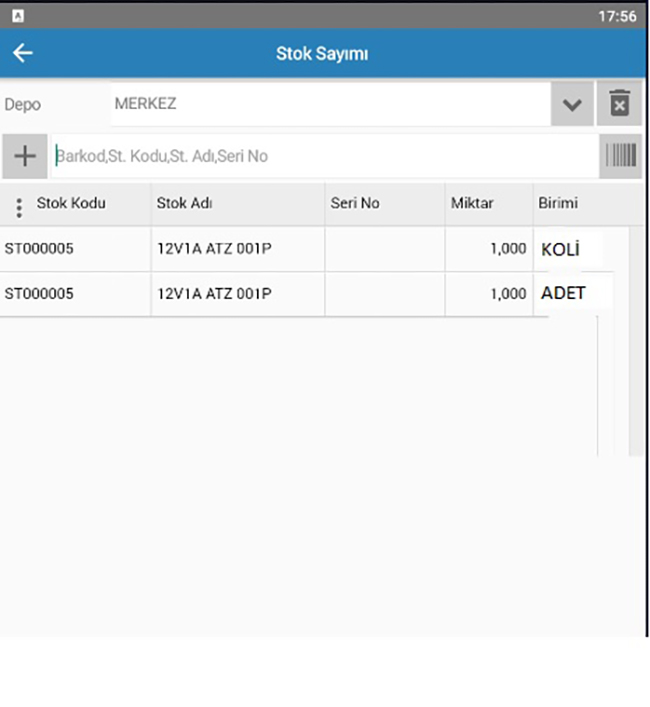This screenshot has width=650, height=707.
Task: Click the 1,000 quantity in ADET row
Action: 508,294
